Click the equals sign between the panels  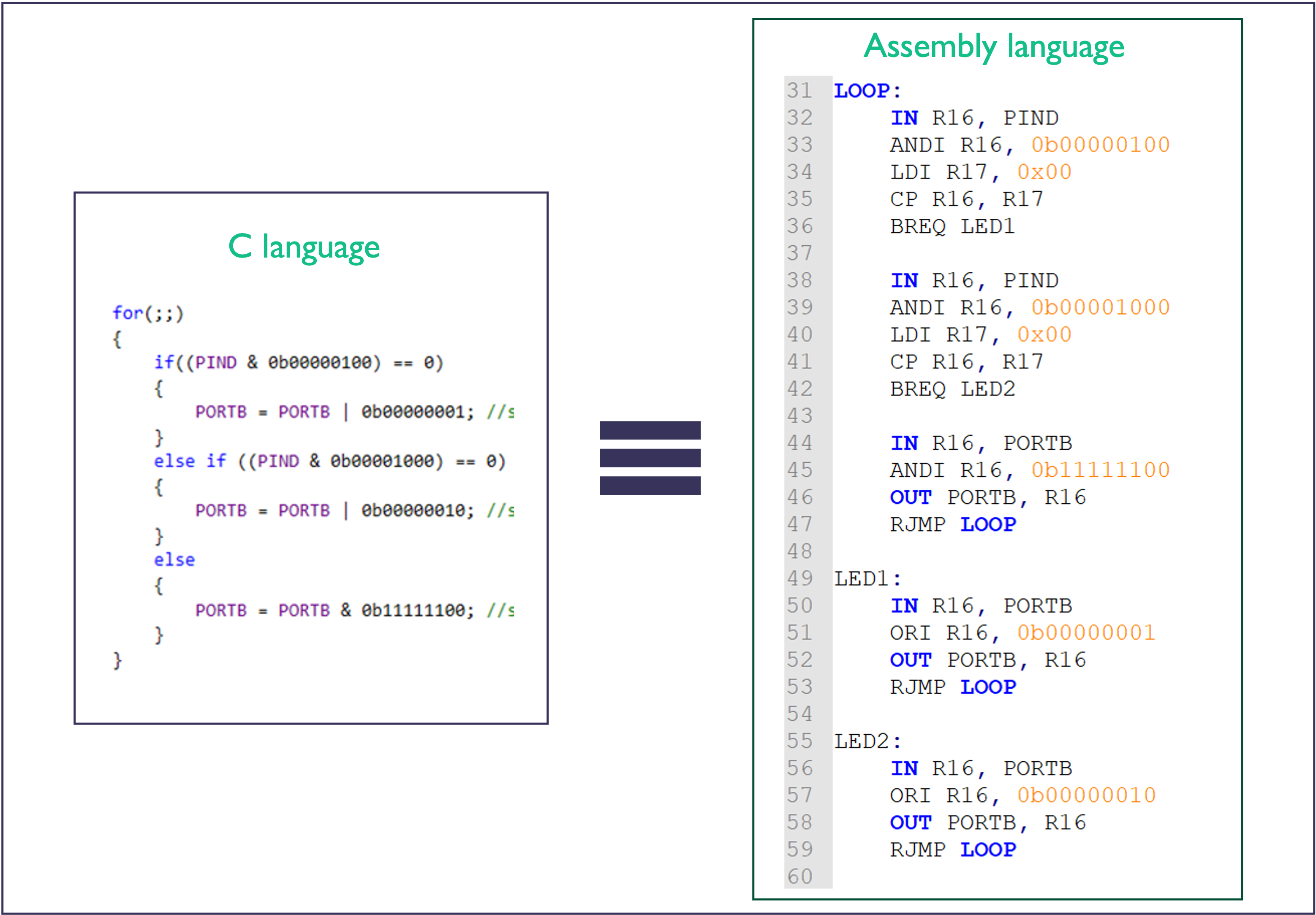(650, 459)
